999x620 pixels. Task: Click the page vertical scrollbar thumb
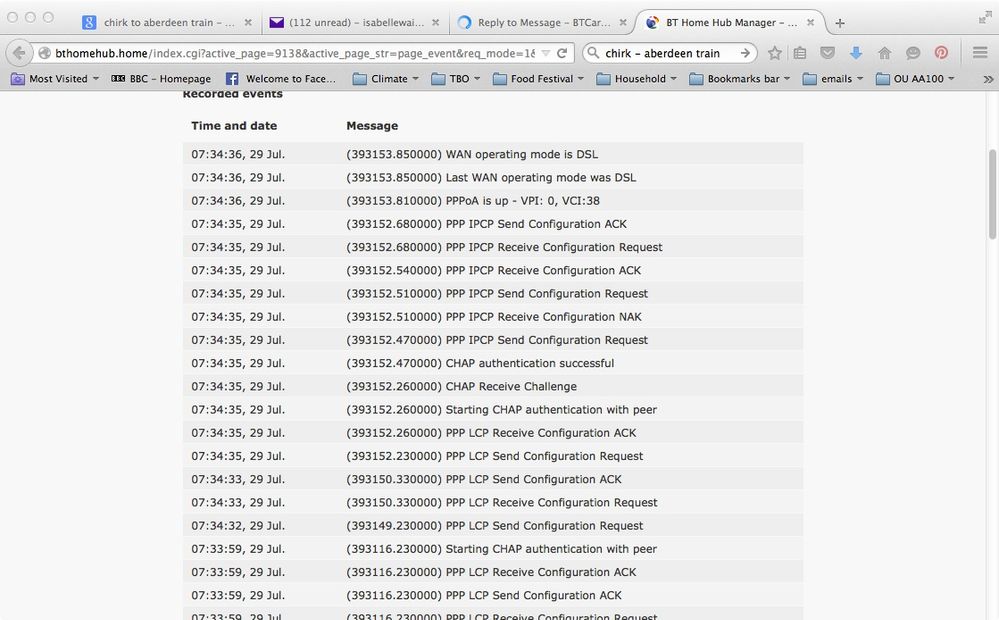tap(992, 194)
